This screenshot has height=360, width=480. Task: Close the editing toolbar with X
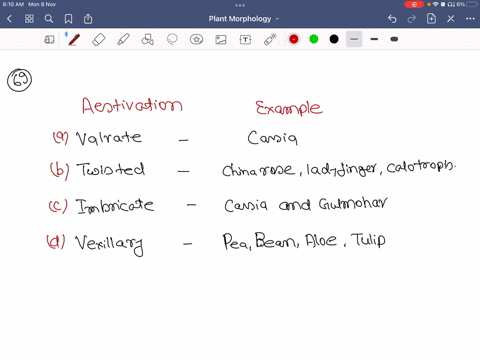point(451,19)
